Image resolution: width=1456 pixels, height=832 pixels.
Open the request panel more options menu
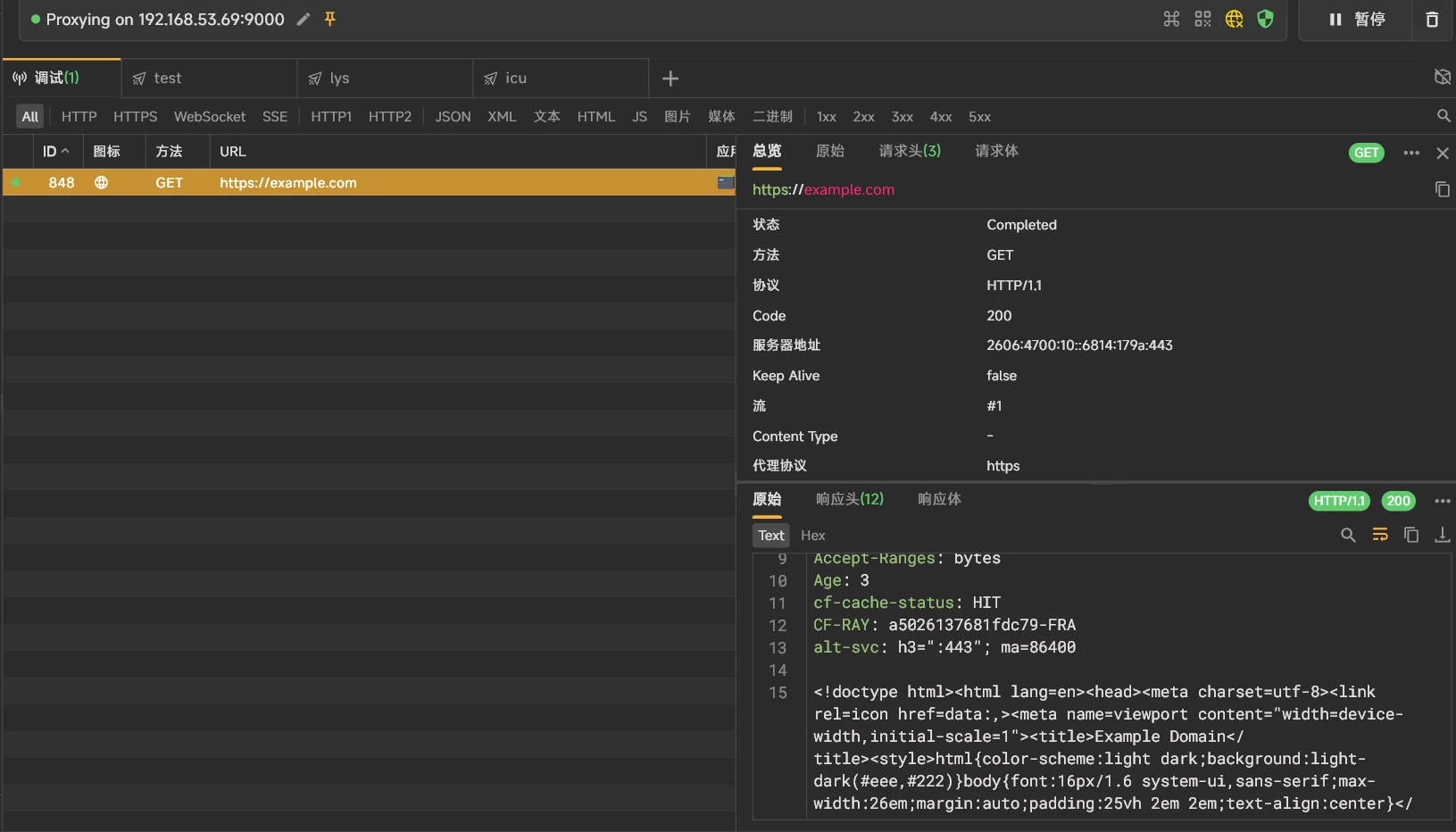(1411, 153)
